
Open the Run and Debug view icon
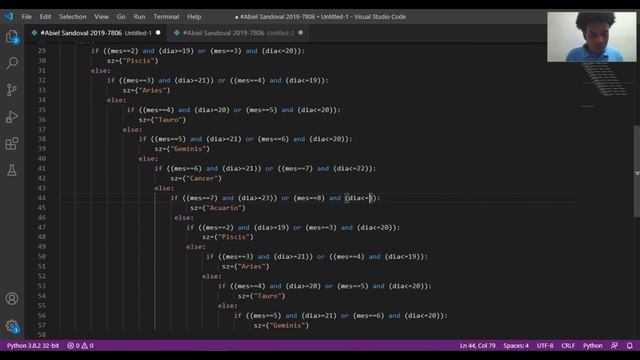12,117
